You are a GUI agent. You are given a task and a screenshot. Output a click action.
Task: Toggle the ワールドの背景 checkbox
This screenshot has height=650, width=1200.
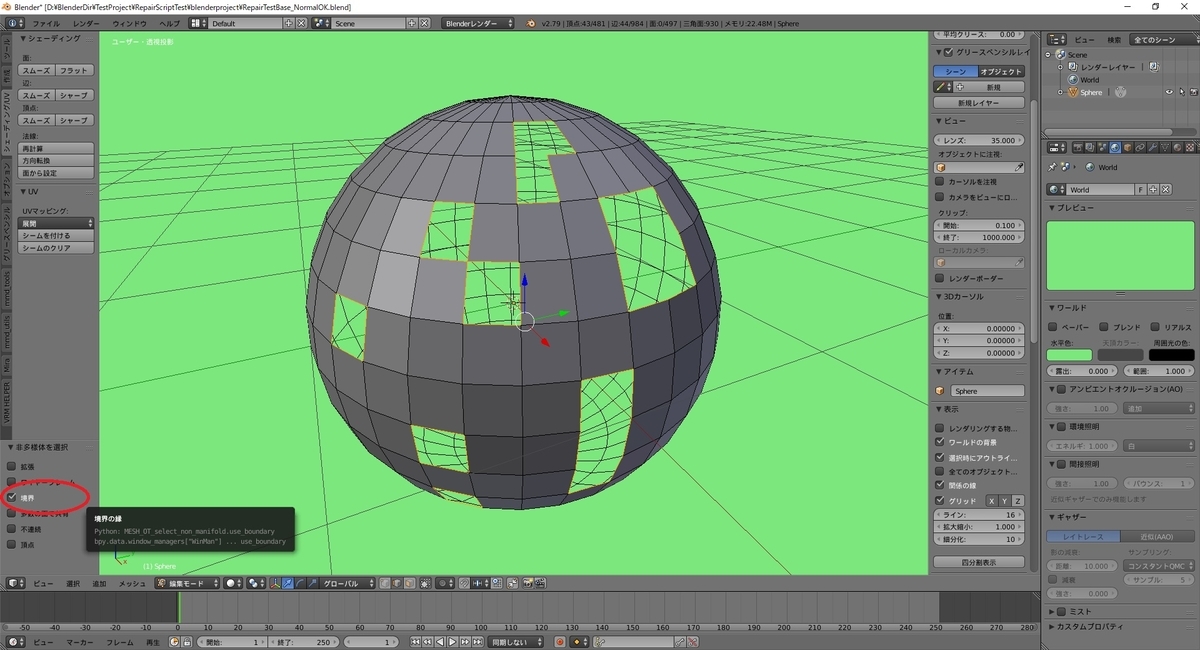tap(939, 441)
